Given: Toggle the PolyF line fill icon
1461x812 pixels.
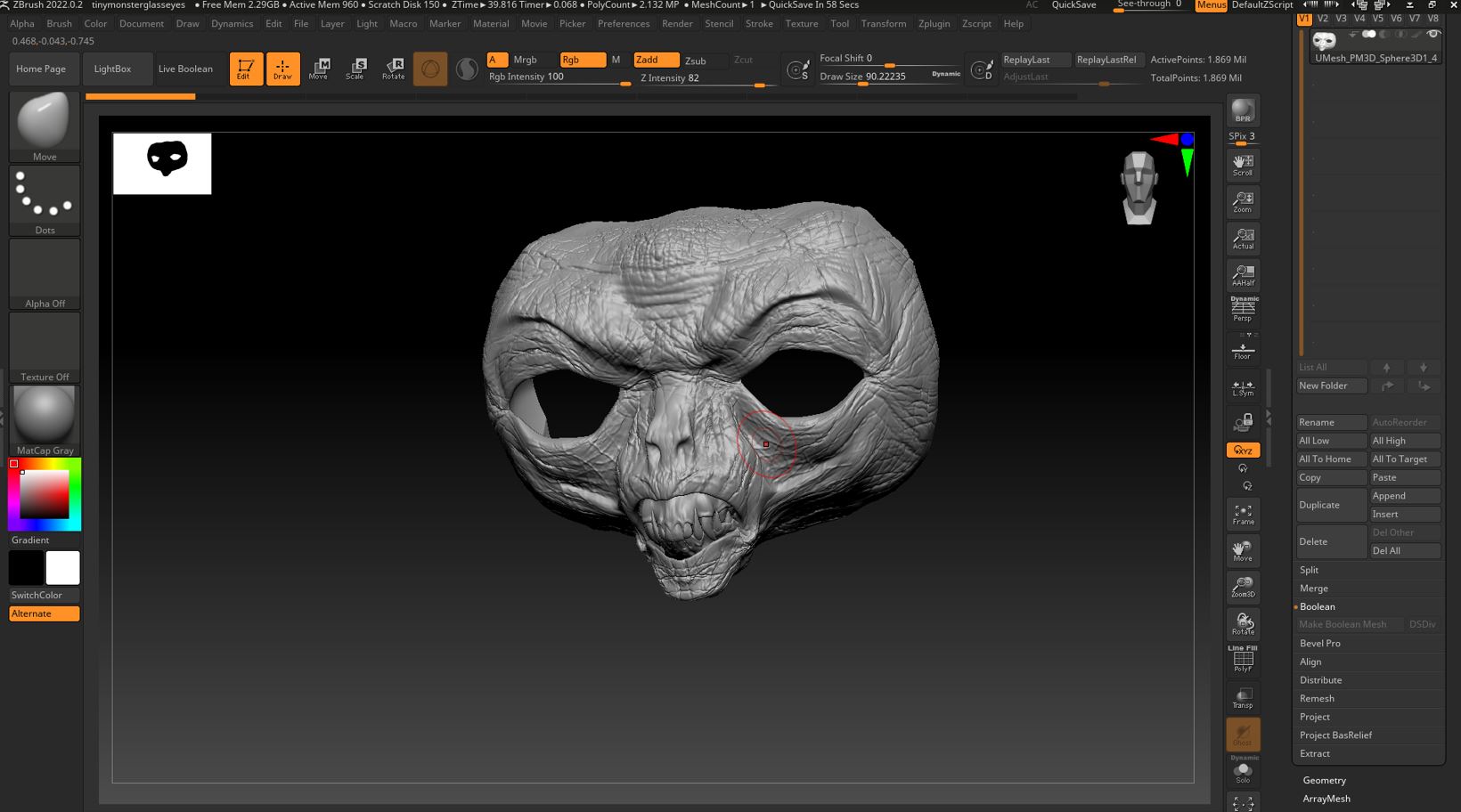Looking at the screenshot, I should [x=1243, y=659].
